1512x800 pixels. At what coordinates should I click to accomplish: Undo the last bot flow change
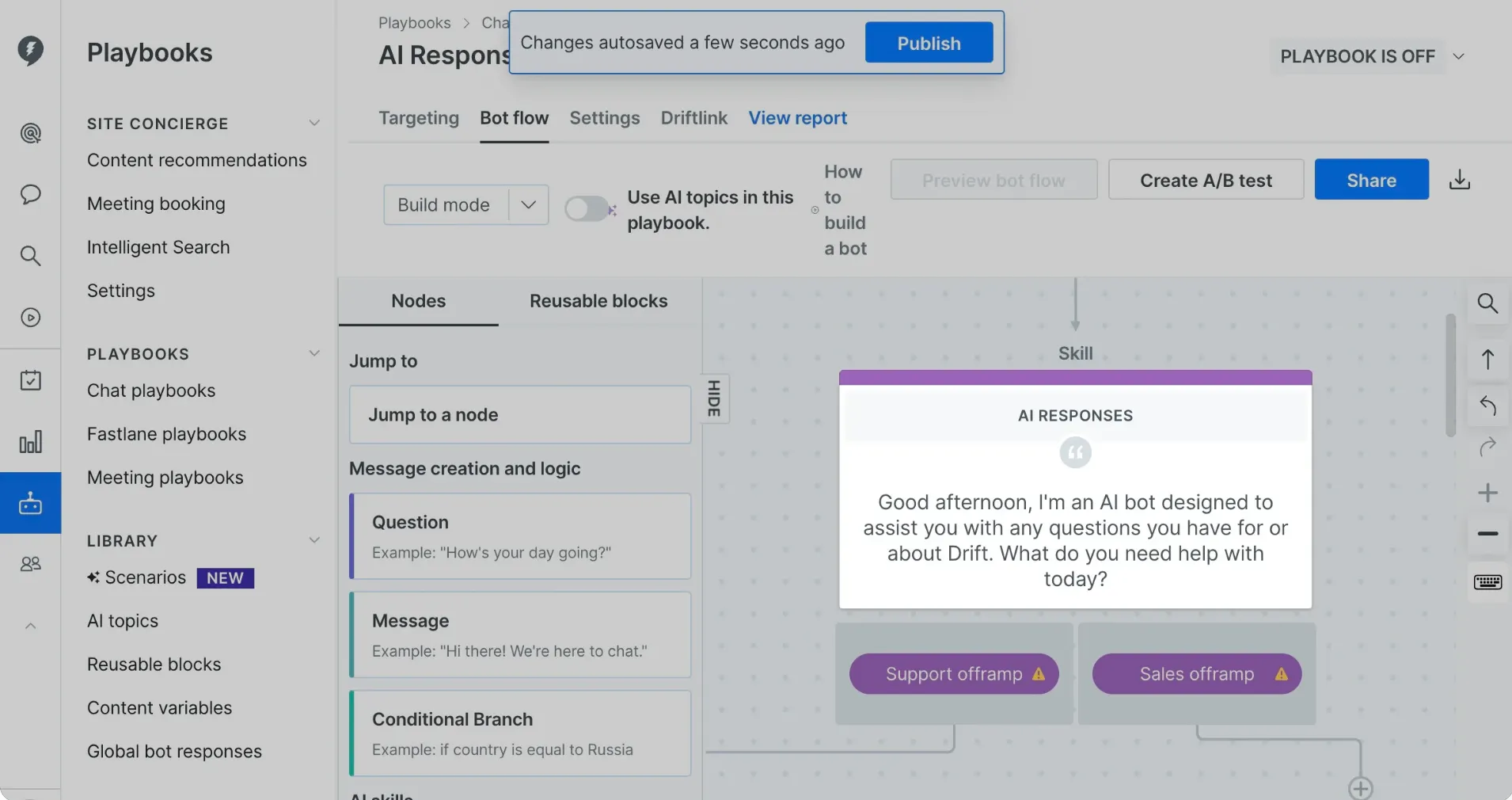pyautogui.click(x=1487, y=406)
